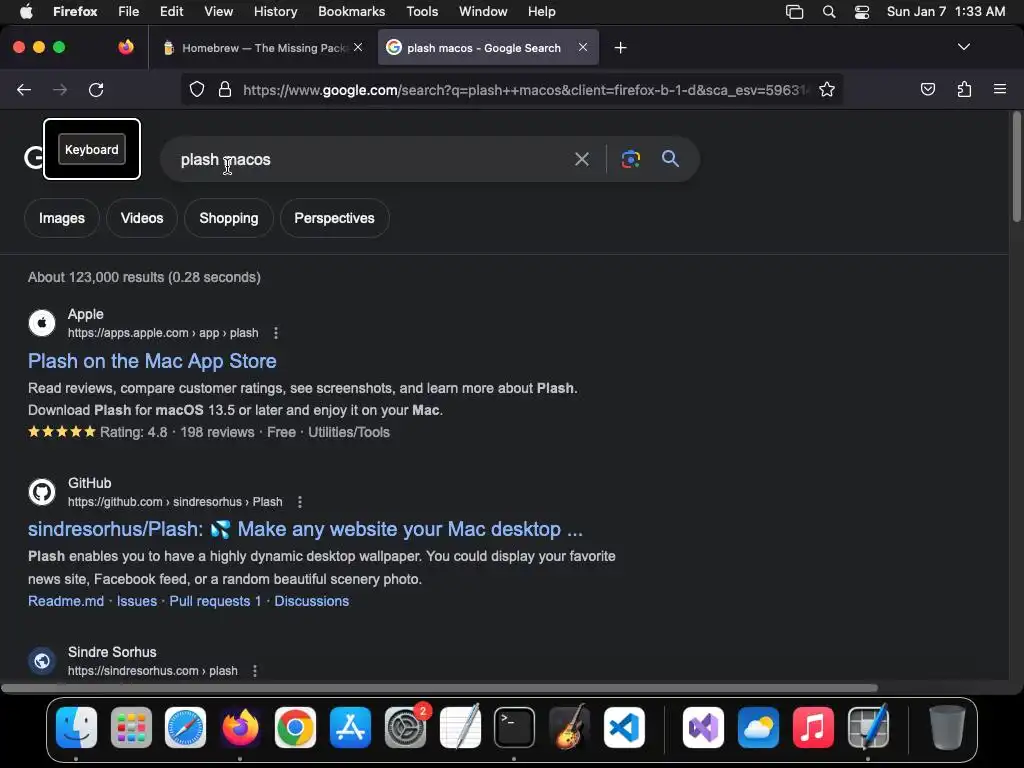Open macOS Control Center
Viewport: 1024px width, 768px height.
861,12
